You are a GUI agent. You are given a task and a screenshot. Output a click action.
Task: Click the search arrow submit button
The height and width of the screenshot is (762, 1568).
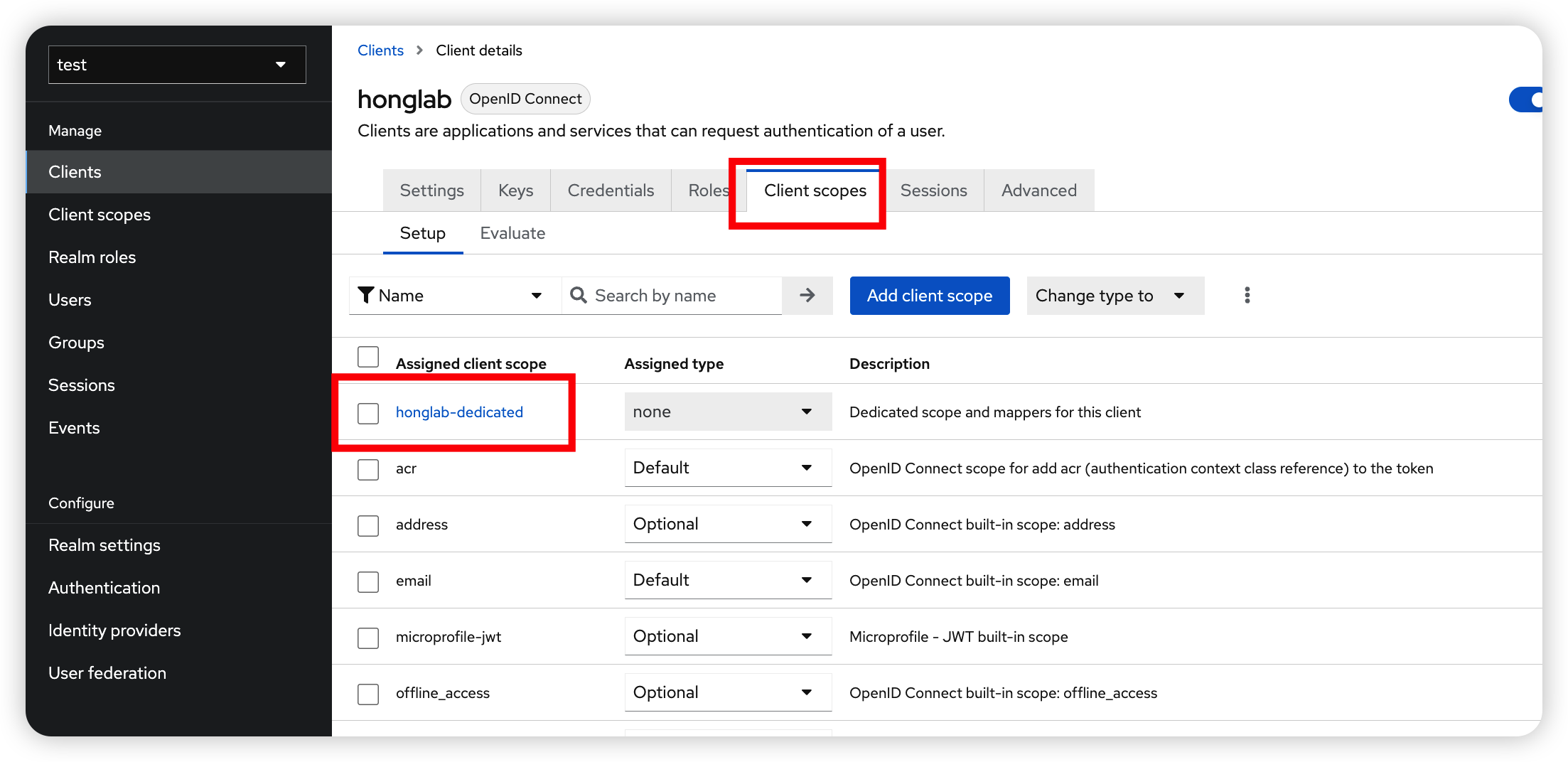807,295
